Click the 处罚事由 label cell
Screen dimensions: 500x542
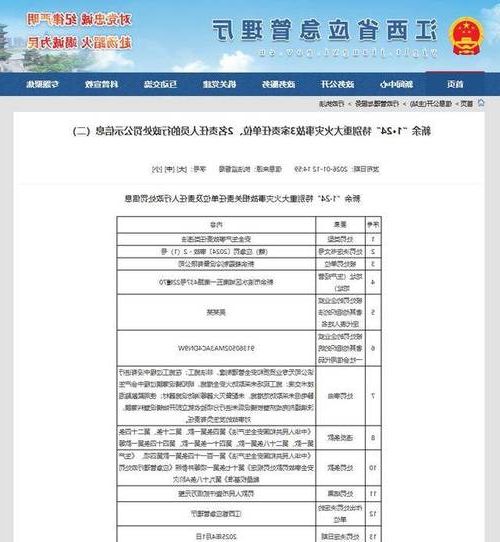[x=340, y=396]
